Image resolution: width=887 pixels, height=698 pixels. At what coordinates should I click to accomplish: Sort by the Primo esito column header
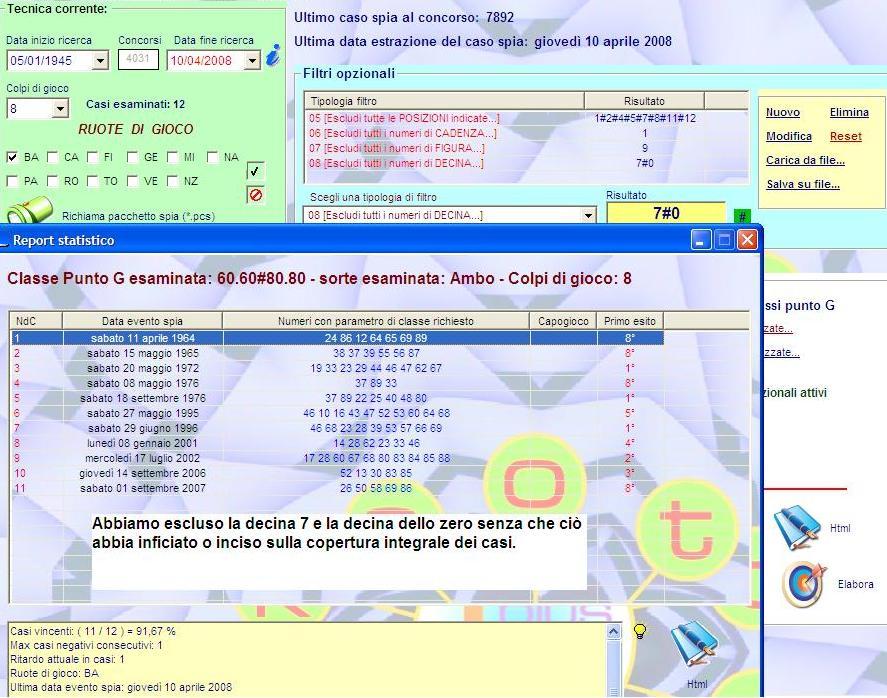630,321
